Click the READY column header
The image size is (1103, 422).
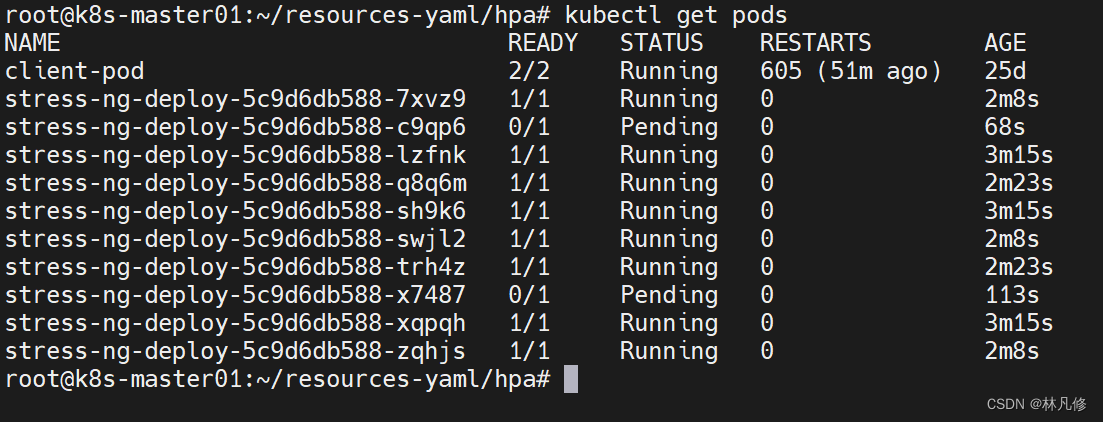click(542, 43)
